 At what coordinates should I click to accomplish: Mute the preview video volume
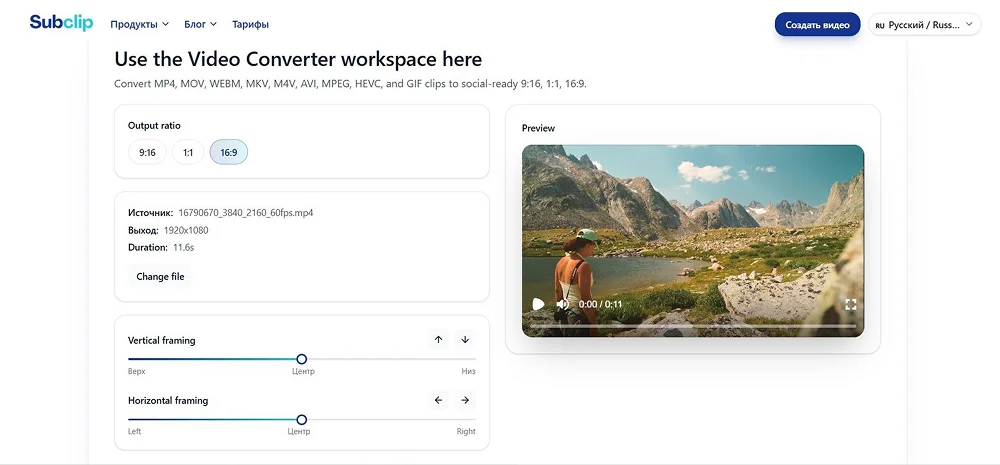(x=562, y=304)
